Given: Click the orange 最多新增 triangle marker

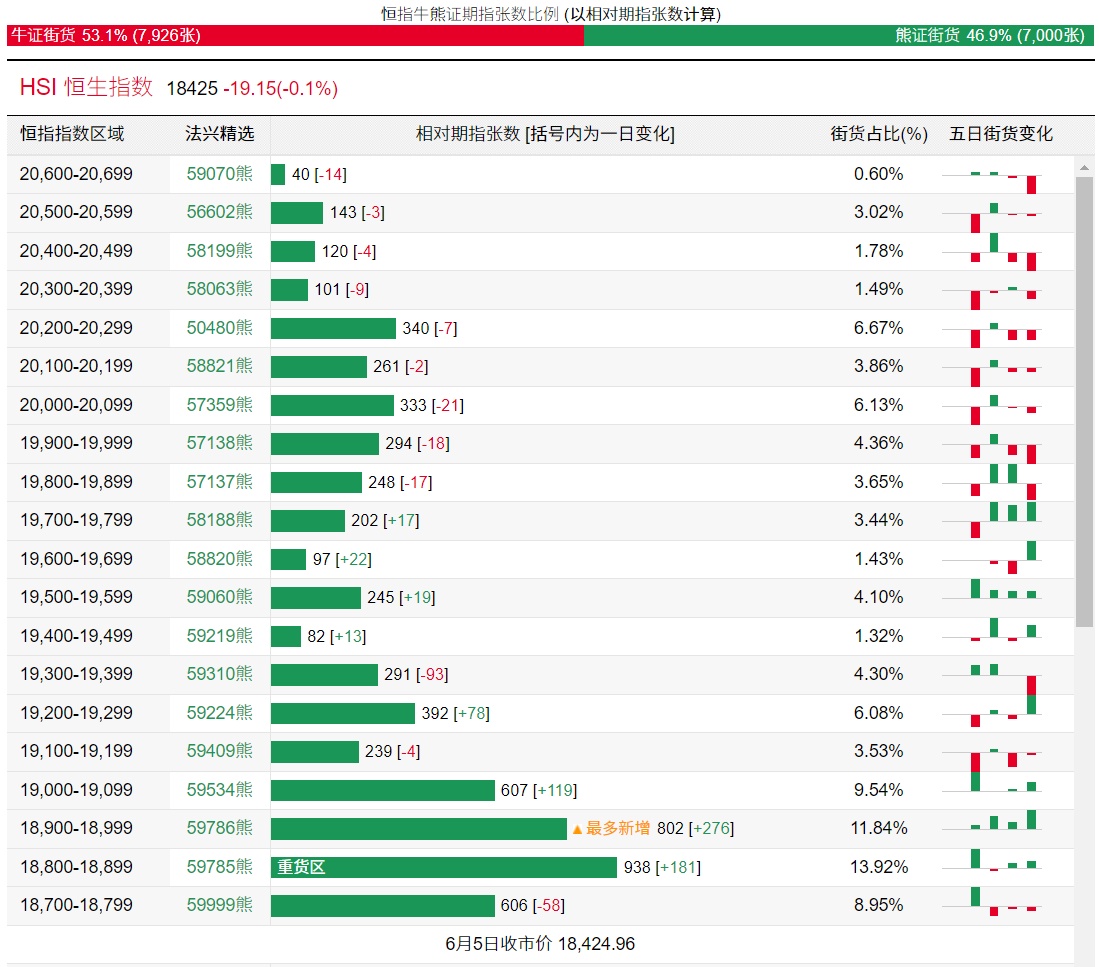Looking at the screenshot, I should [x=577, y=829].
